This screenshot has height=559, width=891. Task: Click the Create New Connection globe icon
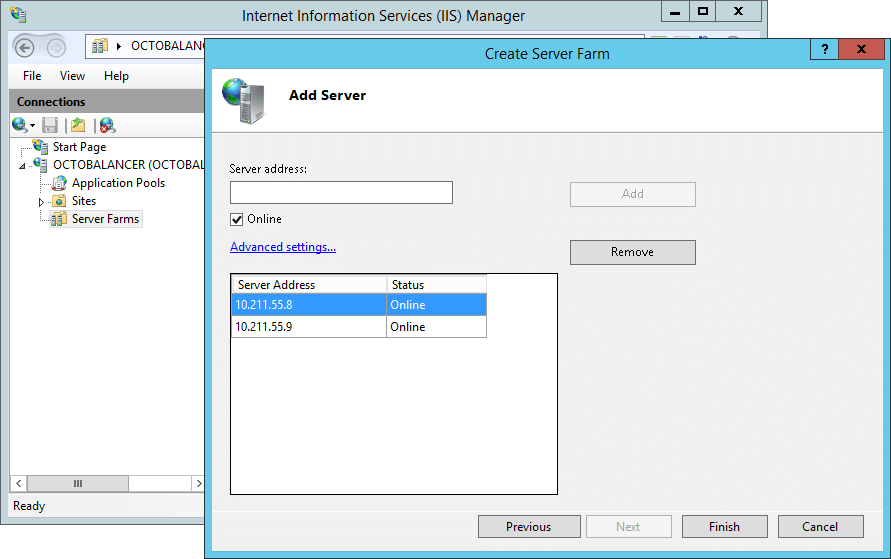pyautogui.click(x=19, y=125)
